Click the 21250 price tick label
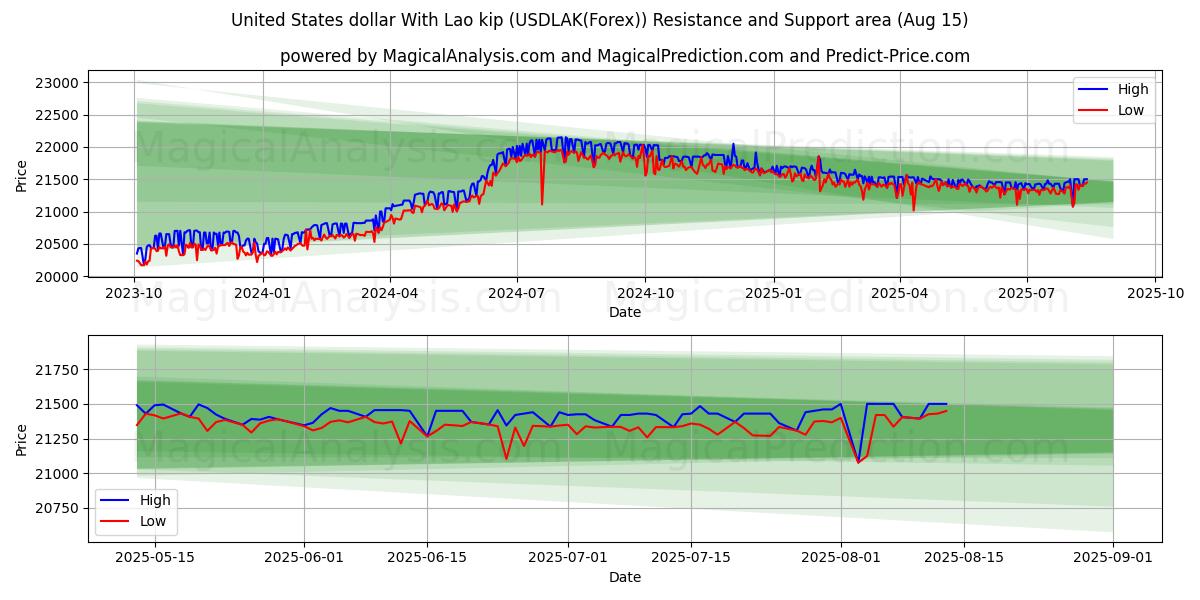Image resolution: width=1200 pixels, height=600 pixels. pyautogui.click(x=56, y=439)
